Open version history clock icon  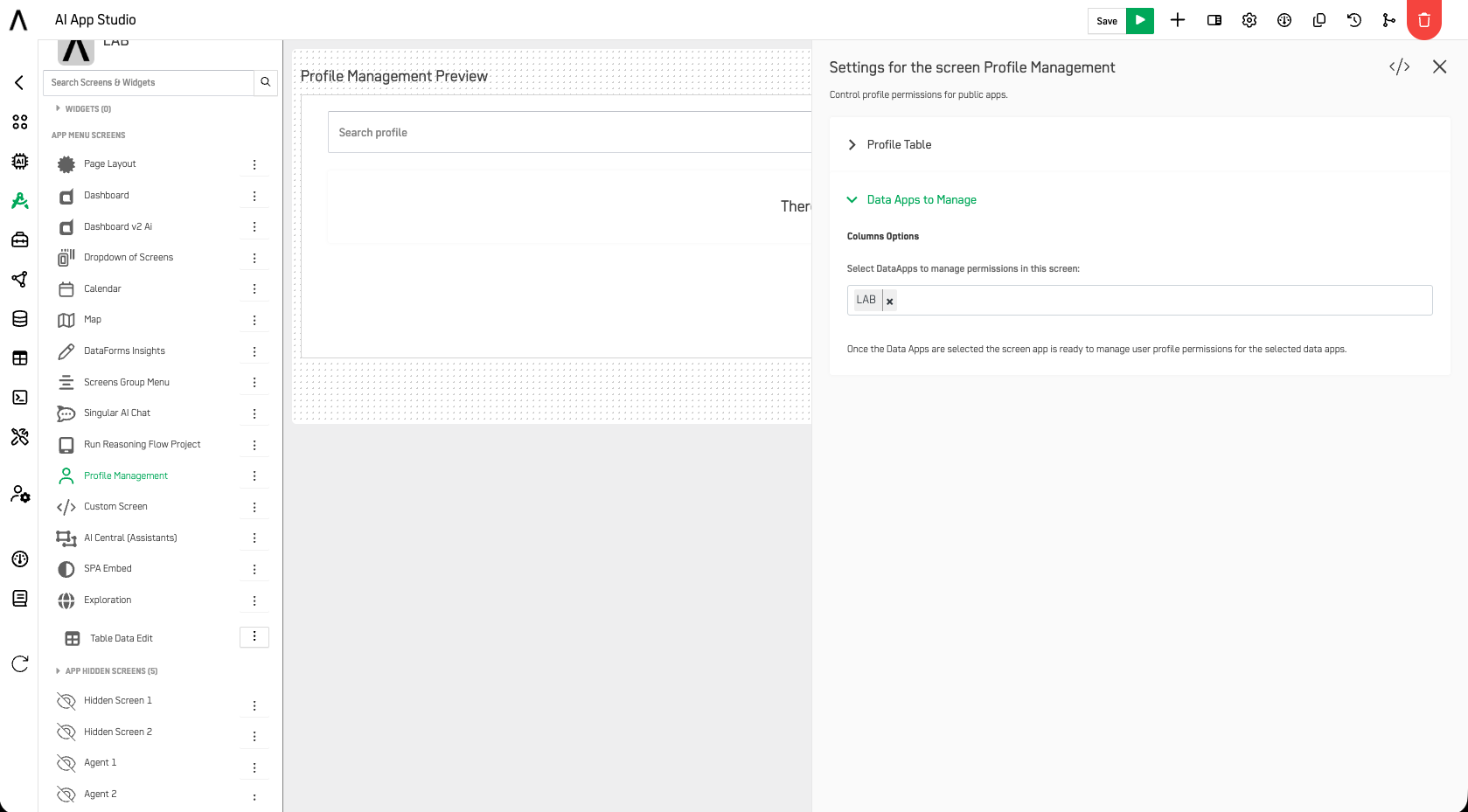(1354, 20)
